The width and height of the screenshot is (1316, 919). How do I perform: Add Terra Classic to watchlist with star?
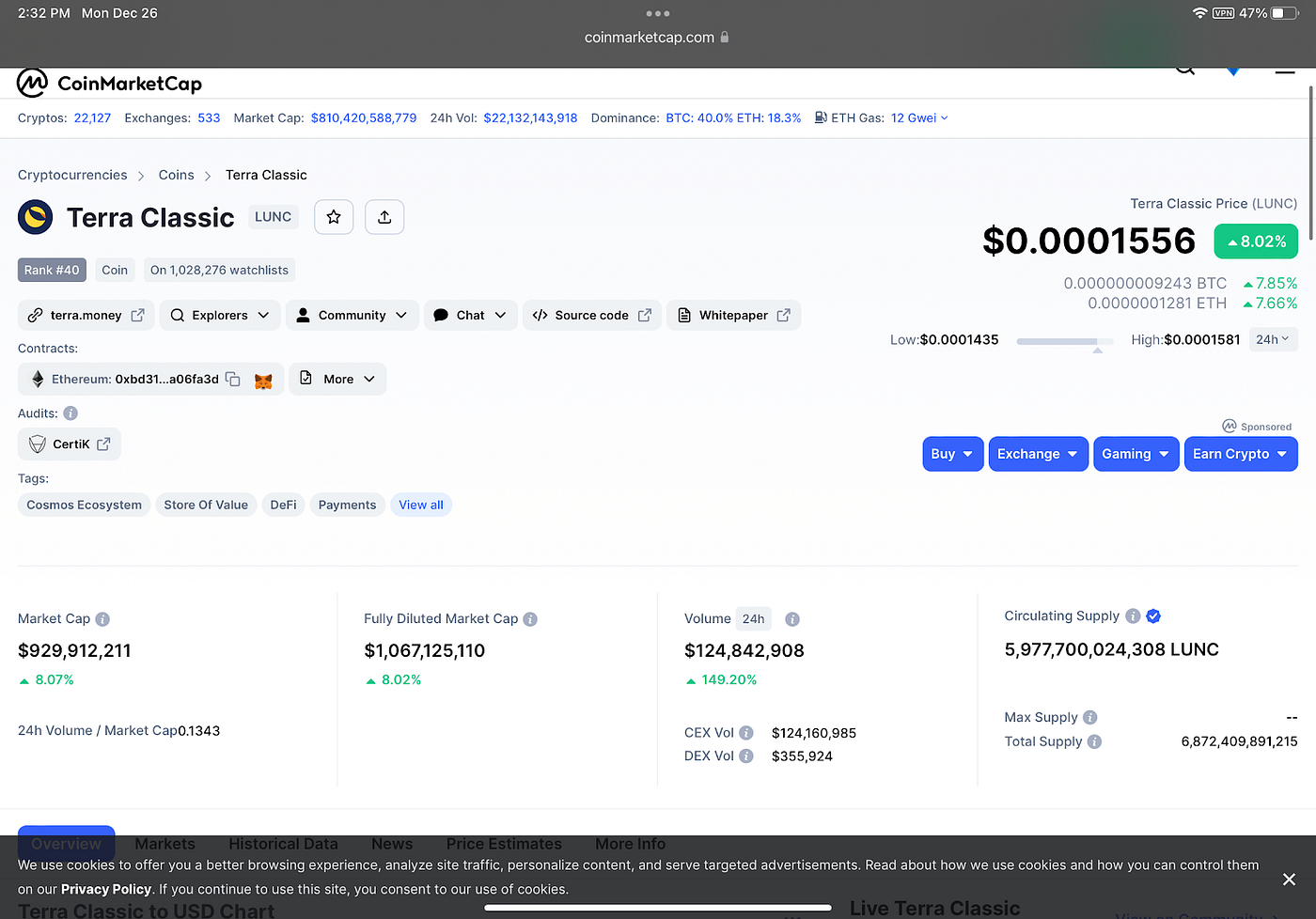(x=334, y=217)
